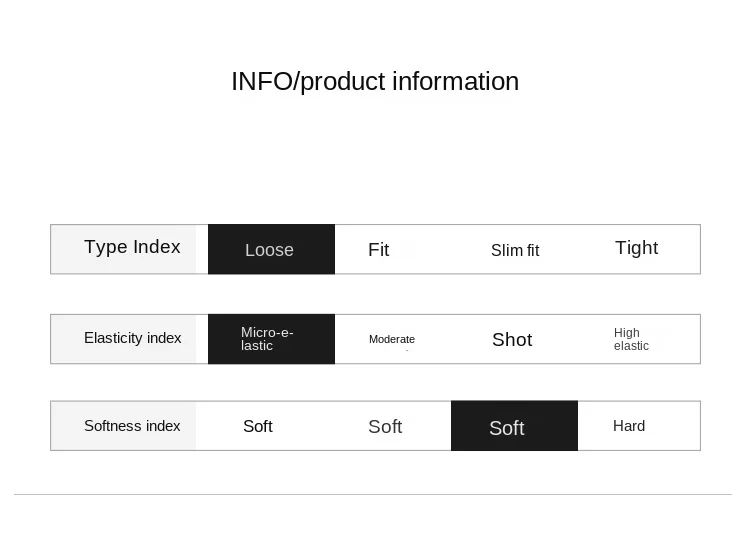Image resolution: width=750 pixels, height=541 pixels.
Task: Choose the Hard softness option
Action: tap(629, 426)
